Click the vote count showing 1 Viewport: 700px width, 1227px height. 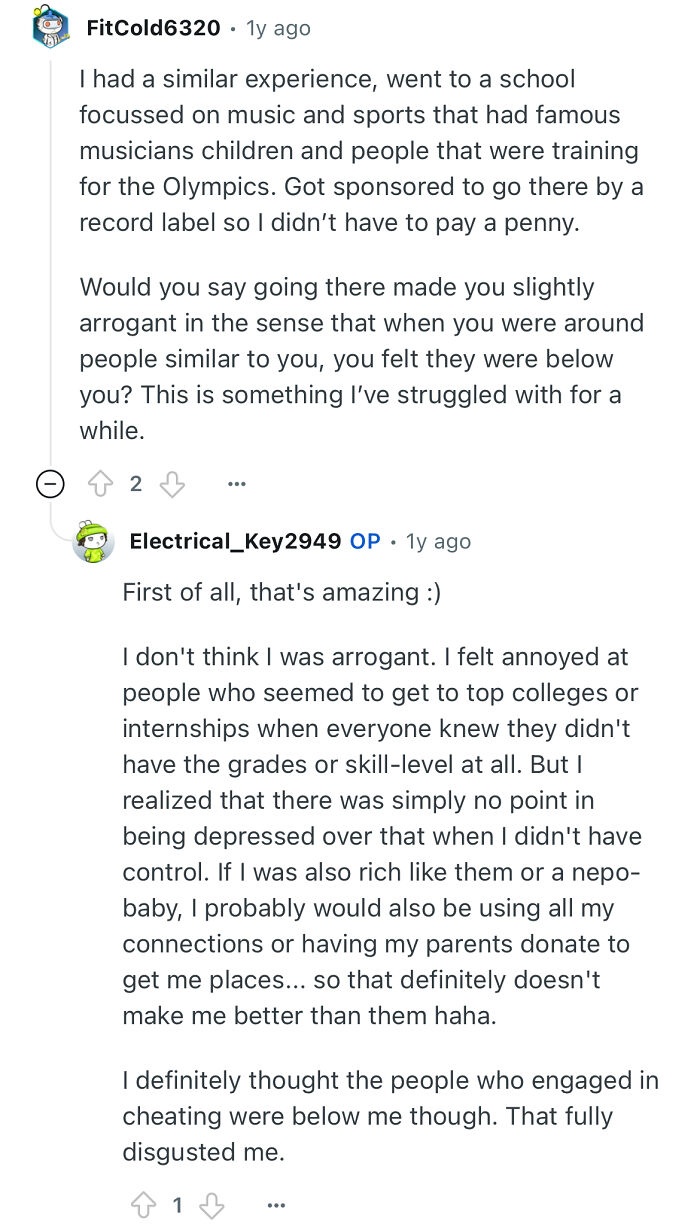(x=177, y=1205)
